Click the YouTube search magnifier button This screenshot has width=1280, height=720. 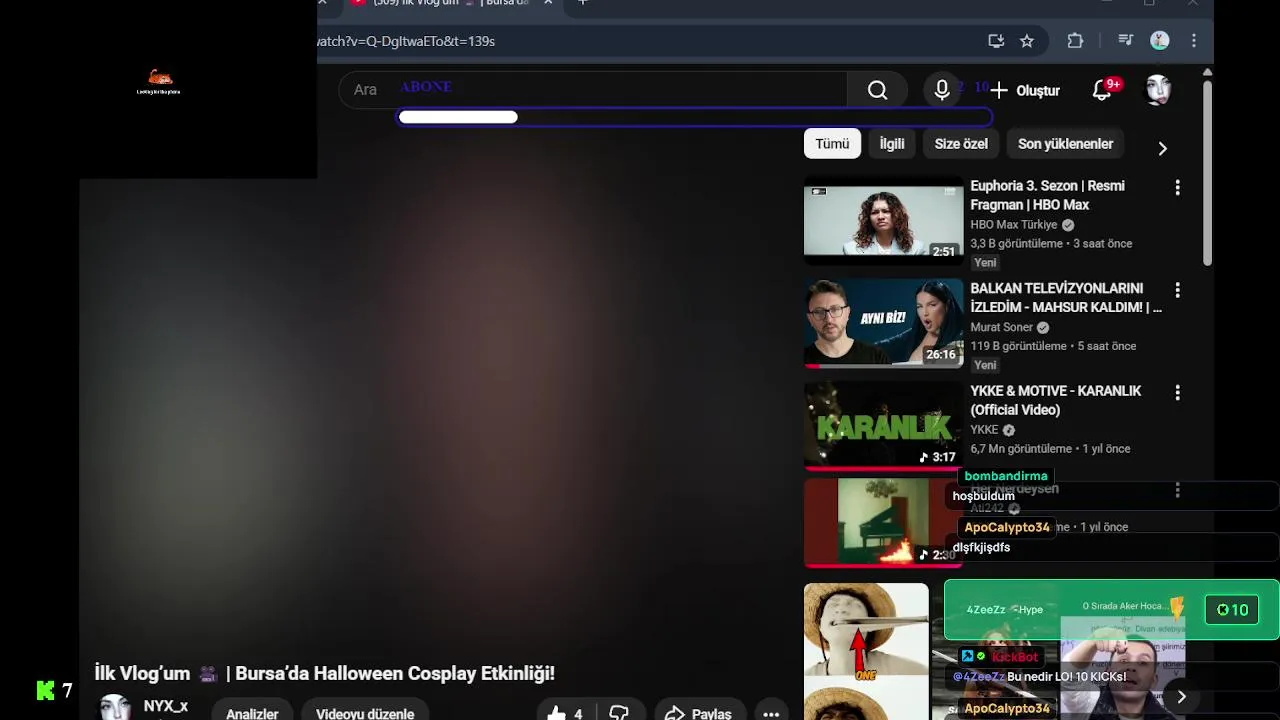pyautogui.click(x=877, y=90)
